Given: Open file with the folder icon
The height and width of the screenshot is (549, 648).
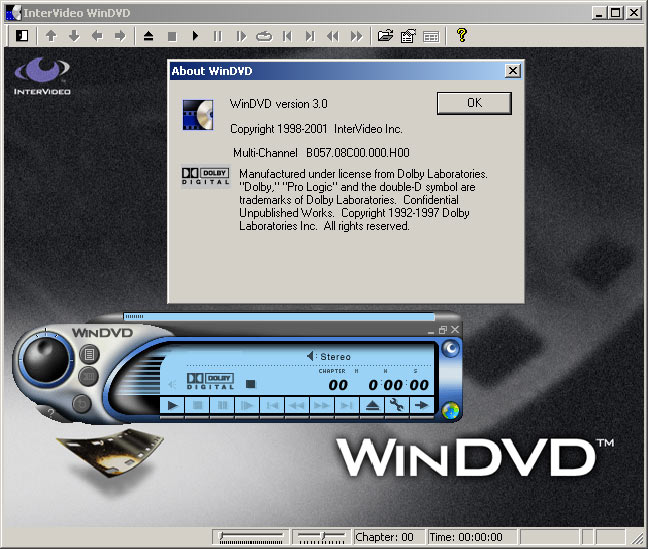Looking at the screenshot, I should 385,36.
